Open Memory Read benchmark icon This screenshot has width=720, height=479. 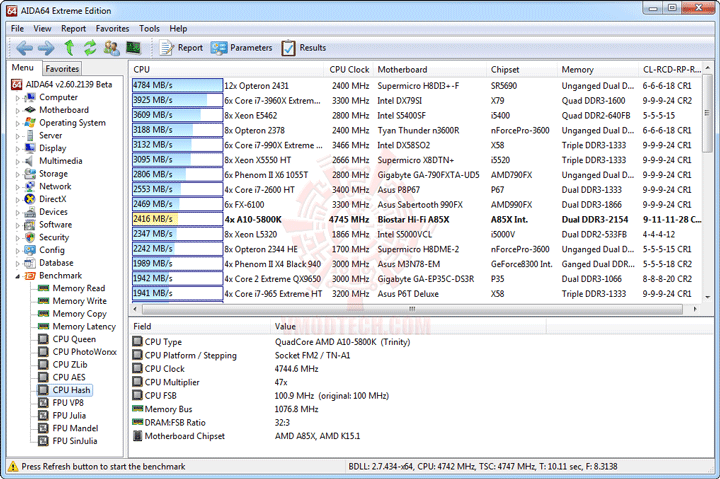pos(44,288)
